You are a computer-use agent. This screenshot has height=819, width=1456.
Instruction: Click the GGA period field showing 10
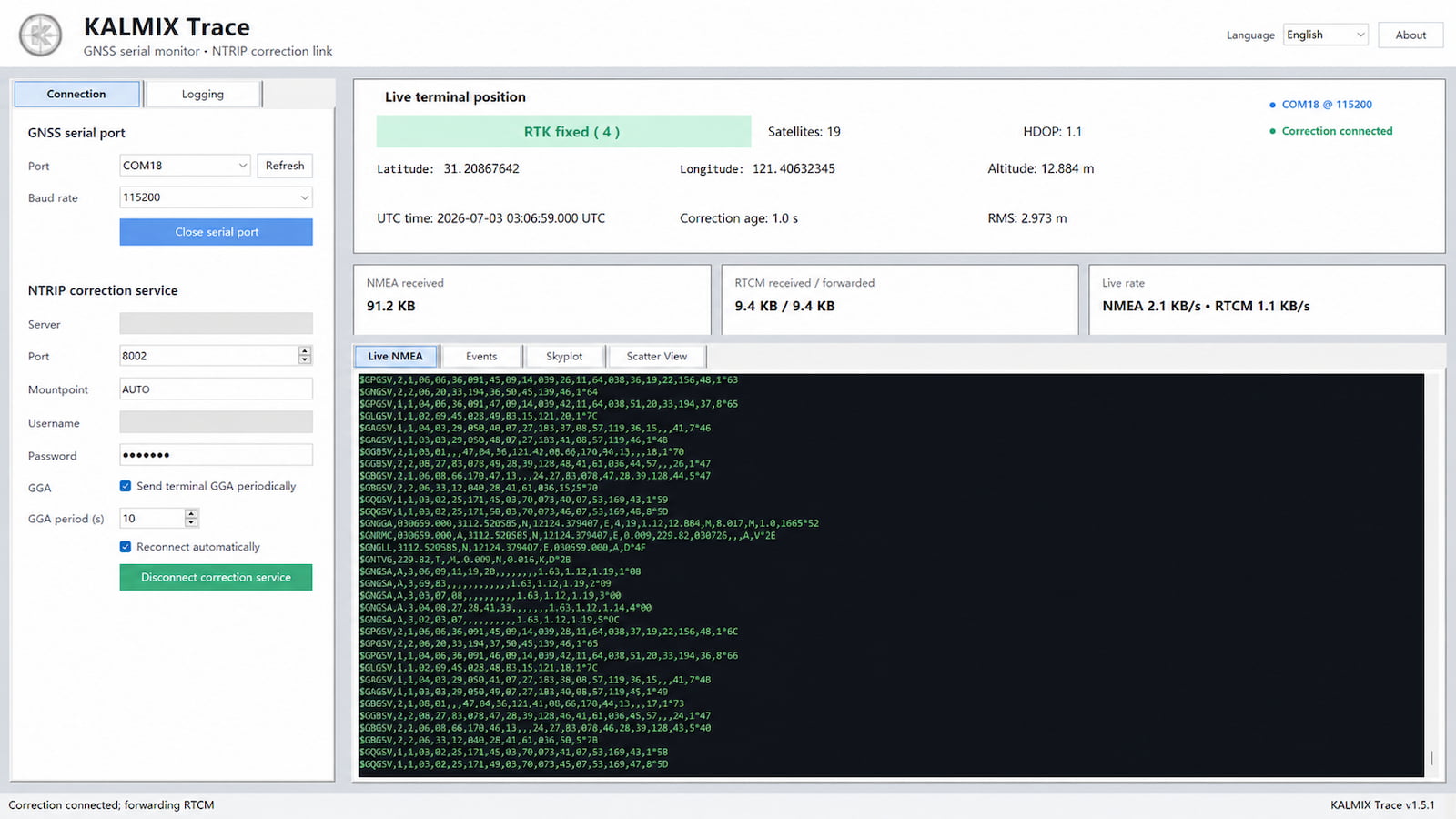pyautogui.click(x=152, y=518)
